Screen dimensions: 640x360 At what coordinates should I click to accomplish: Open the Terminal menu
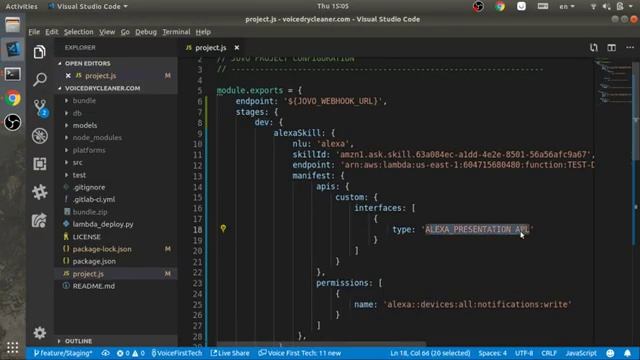(176, 32)
